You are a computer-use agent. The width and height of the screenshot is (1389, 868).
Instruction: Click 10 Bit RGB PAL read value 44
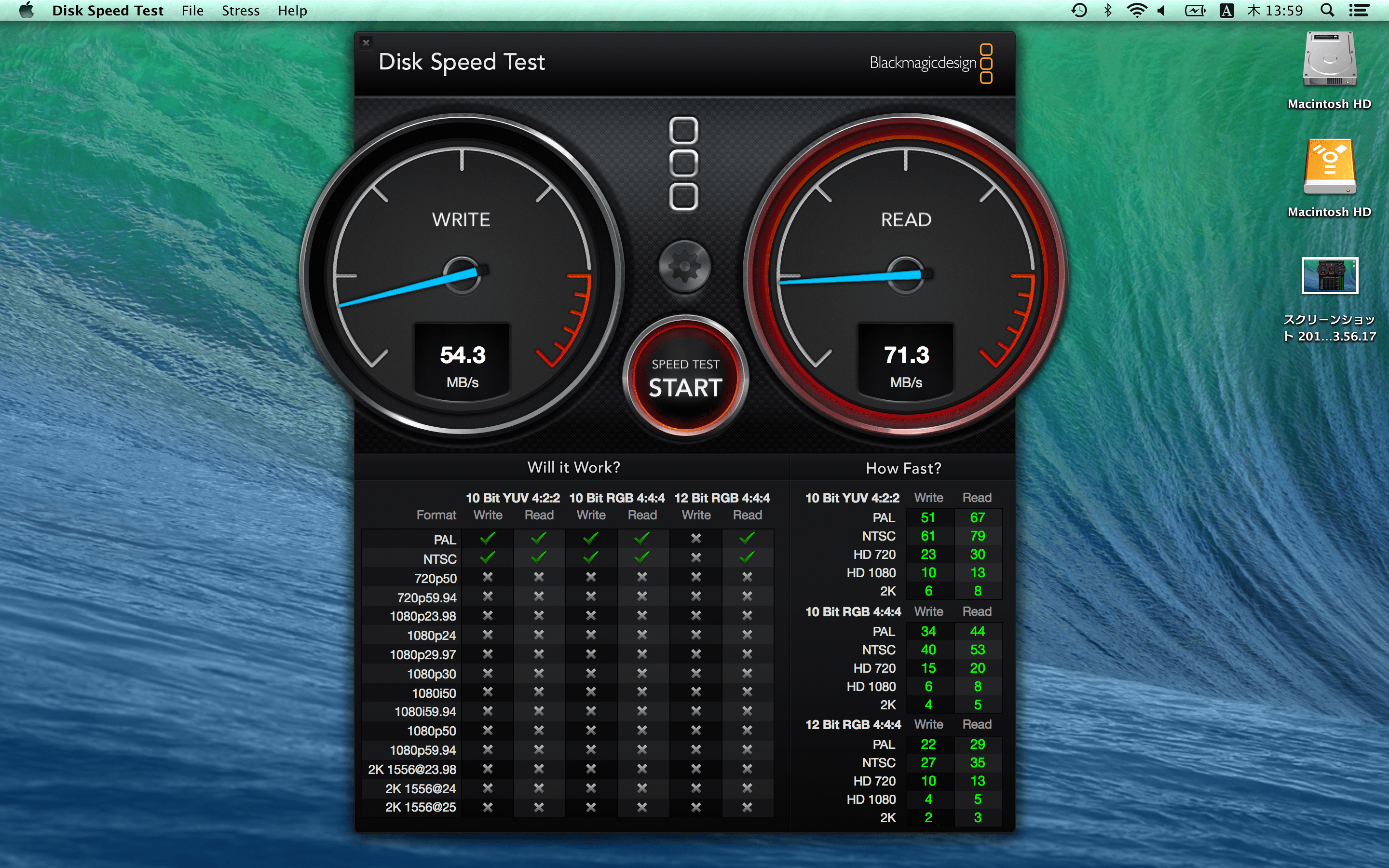pos(978,632)
